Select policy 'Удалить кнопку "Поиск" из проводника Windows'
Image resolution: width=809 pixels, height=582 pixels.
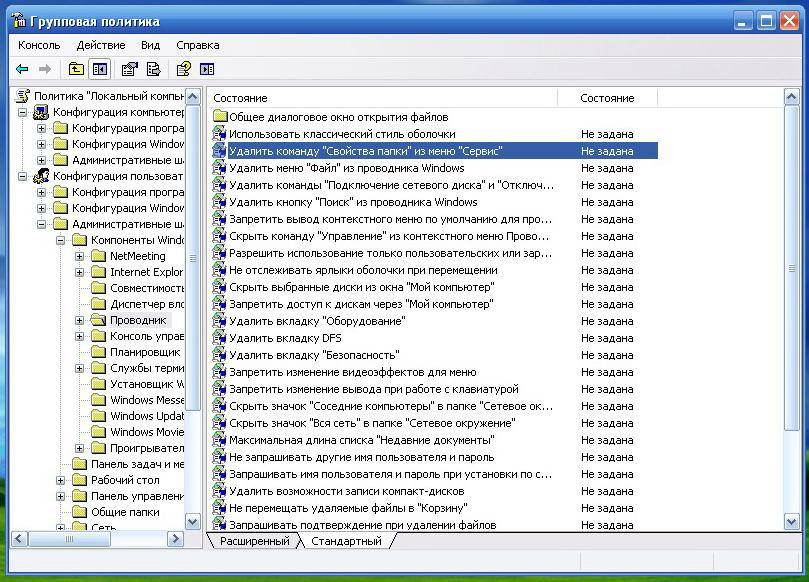click(353, 202)
